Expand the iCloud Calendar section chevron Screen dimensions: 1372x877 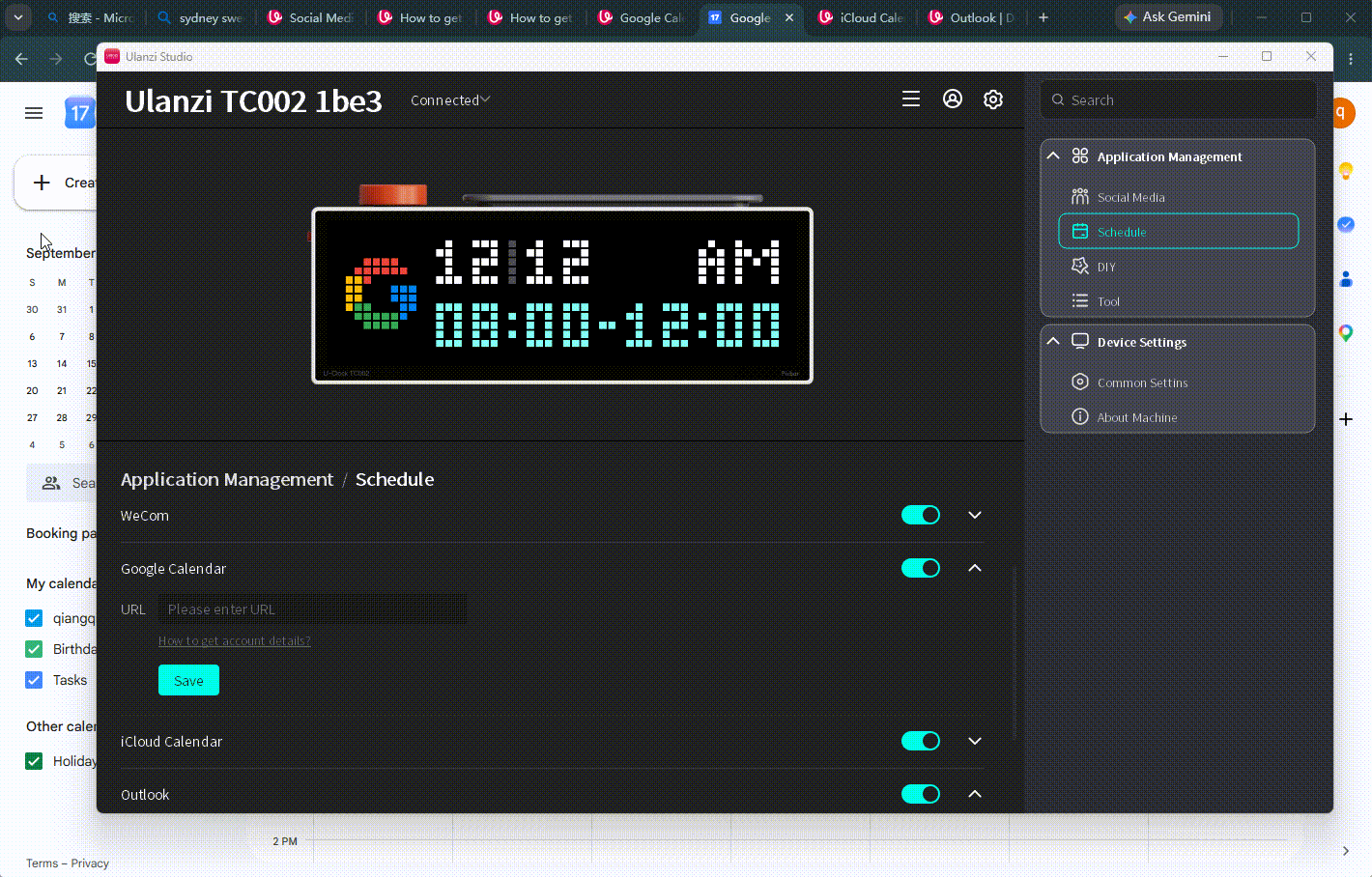(x=975, y=741)
